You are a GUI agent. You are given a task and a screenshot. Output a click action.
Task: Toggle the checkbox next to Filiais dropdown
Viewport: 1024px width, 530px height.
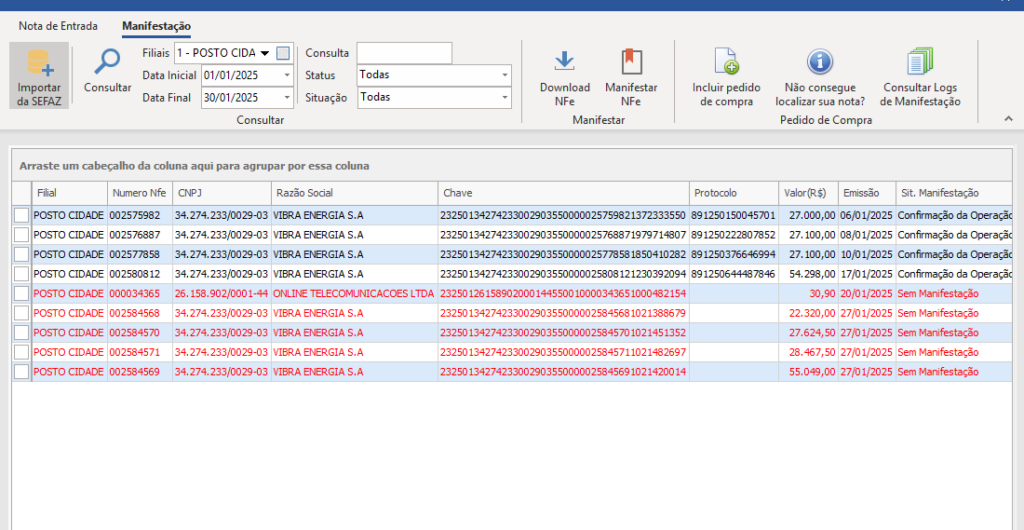[284, 53]
